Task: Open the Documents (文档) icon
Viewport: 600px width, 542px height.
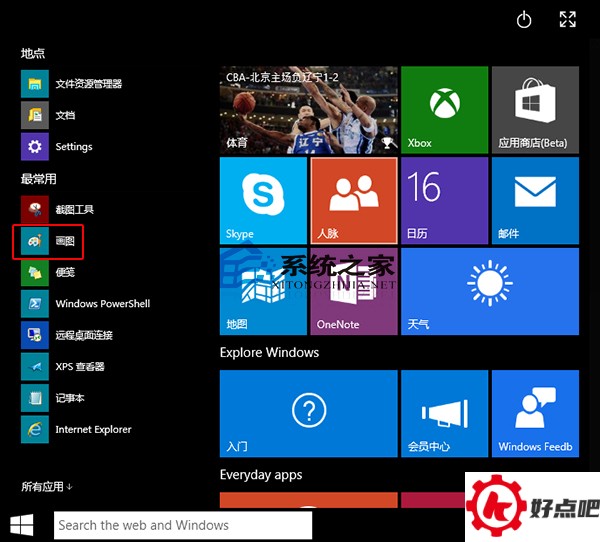Action: click(x=35, y=115)
